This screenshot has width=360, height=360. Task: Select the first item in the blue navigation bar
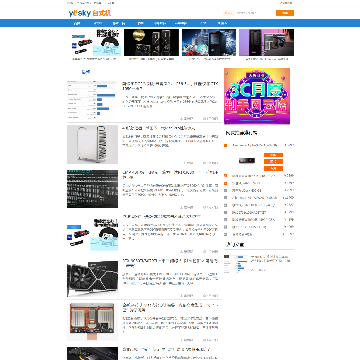point(77,23)
